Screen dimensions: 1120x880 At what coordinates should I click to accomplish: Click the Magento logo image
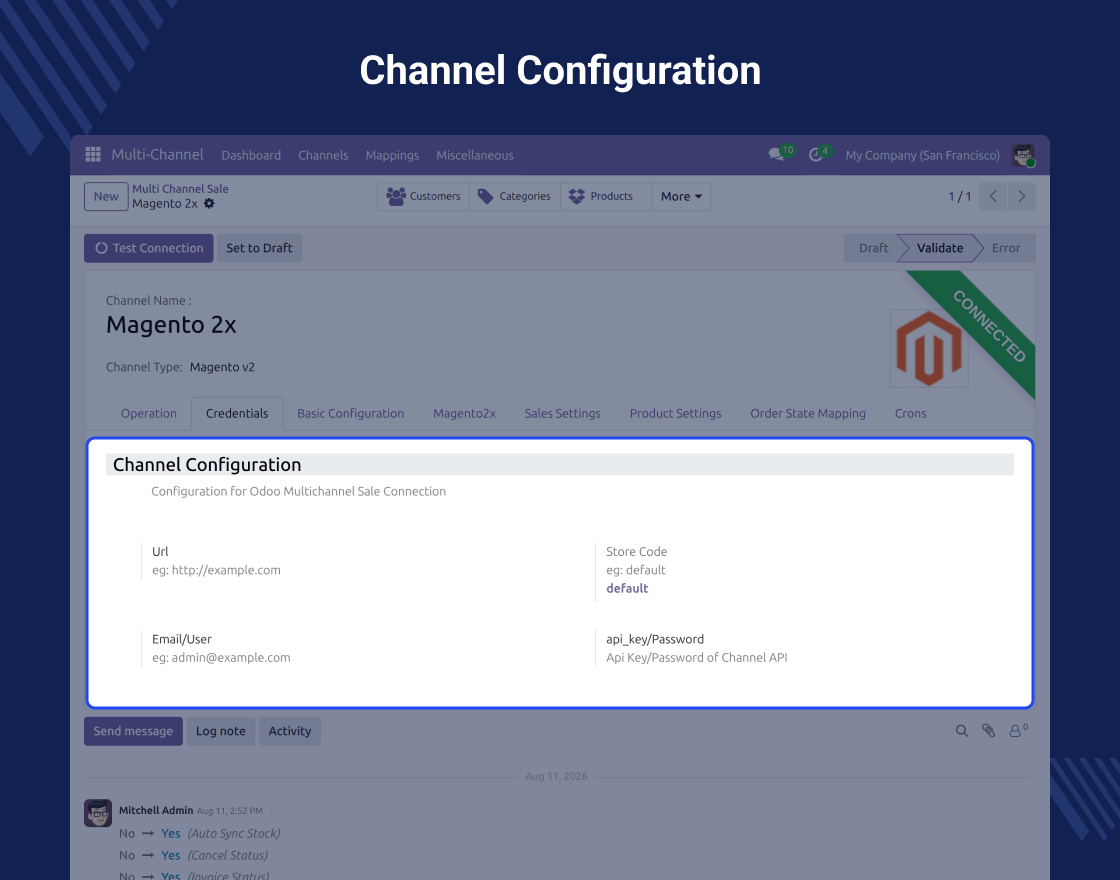coord(929,349)
